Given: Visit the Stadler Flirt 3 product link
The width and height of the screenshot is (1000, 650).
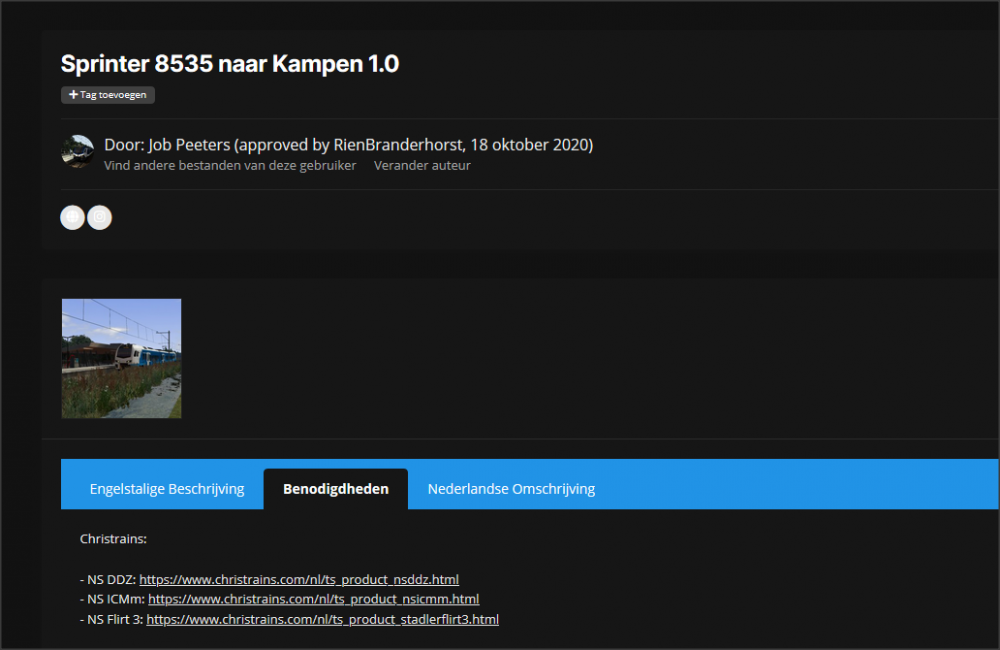Looking at the screenshot, I should click(x=322, y=619).
